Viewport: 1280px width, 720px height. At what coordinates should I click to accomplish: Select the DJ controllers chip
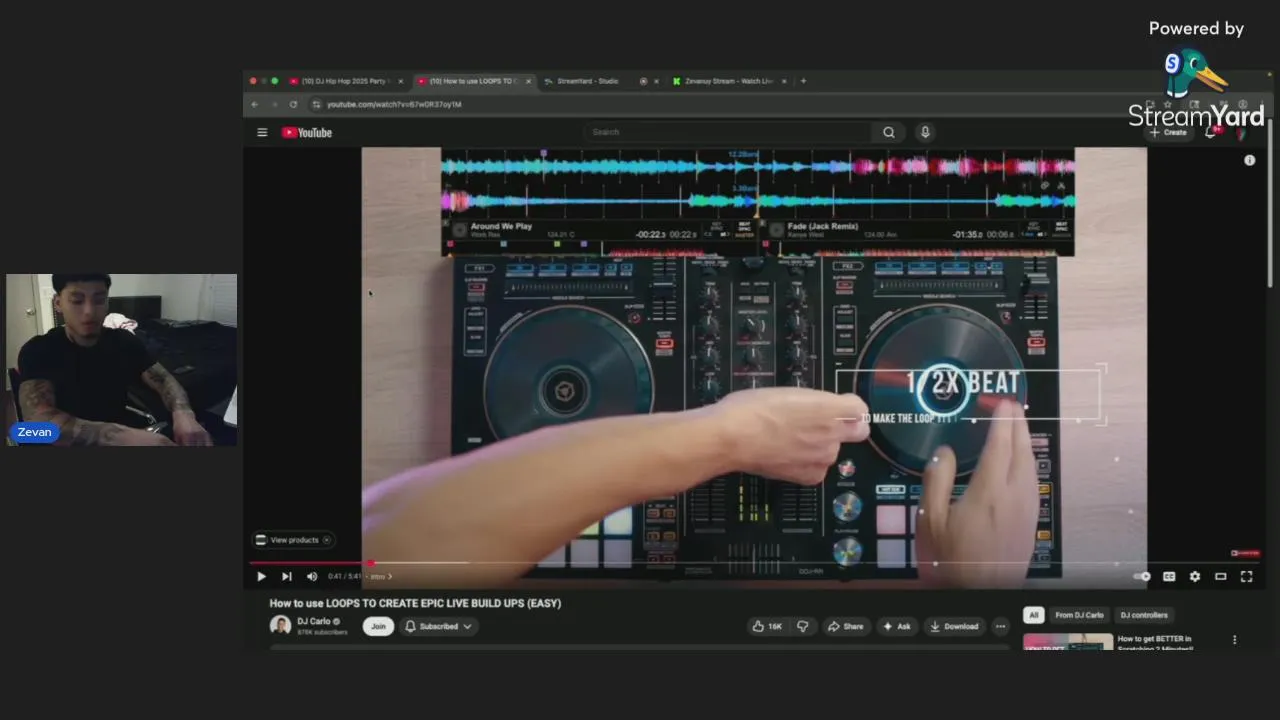click(1144, 615)
